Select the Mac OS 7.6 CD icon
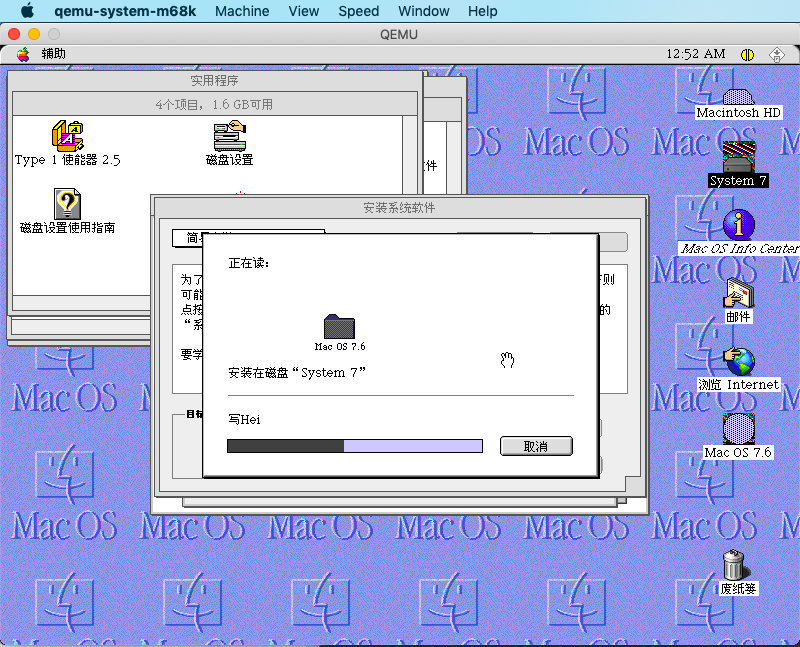 pyautogui.click(x=738, y=429)
